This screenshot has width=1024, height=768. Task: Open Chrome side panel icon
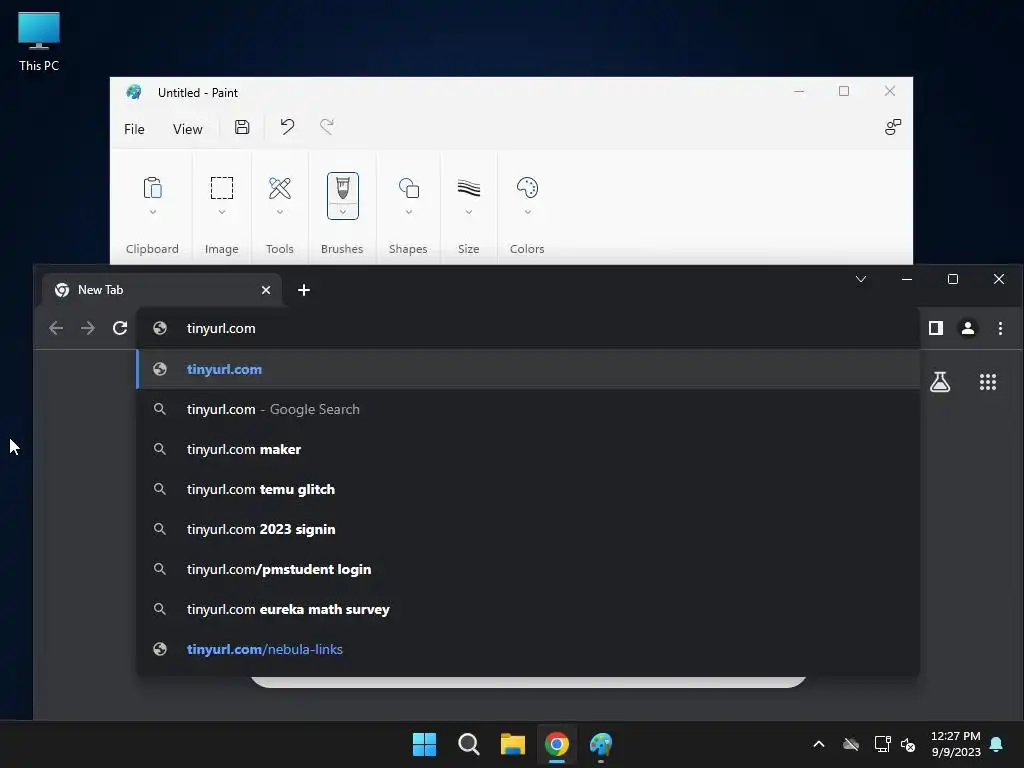tap(936, 328)
